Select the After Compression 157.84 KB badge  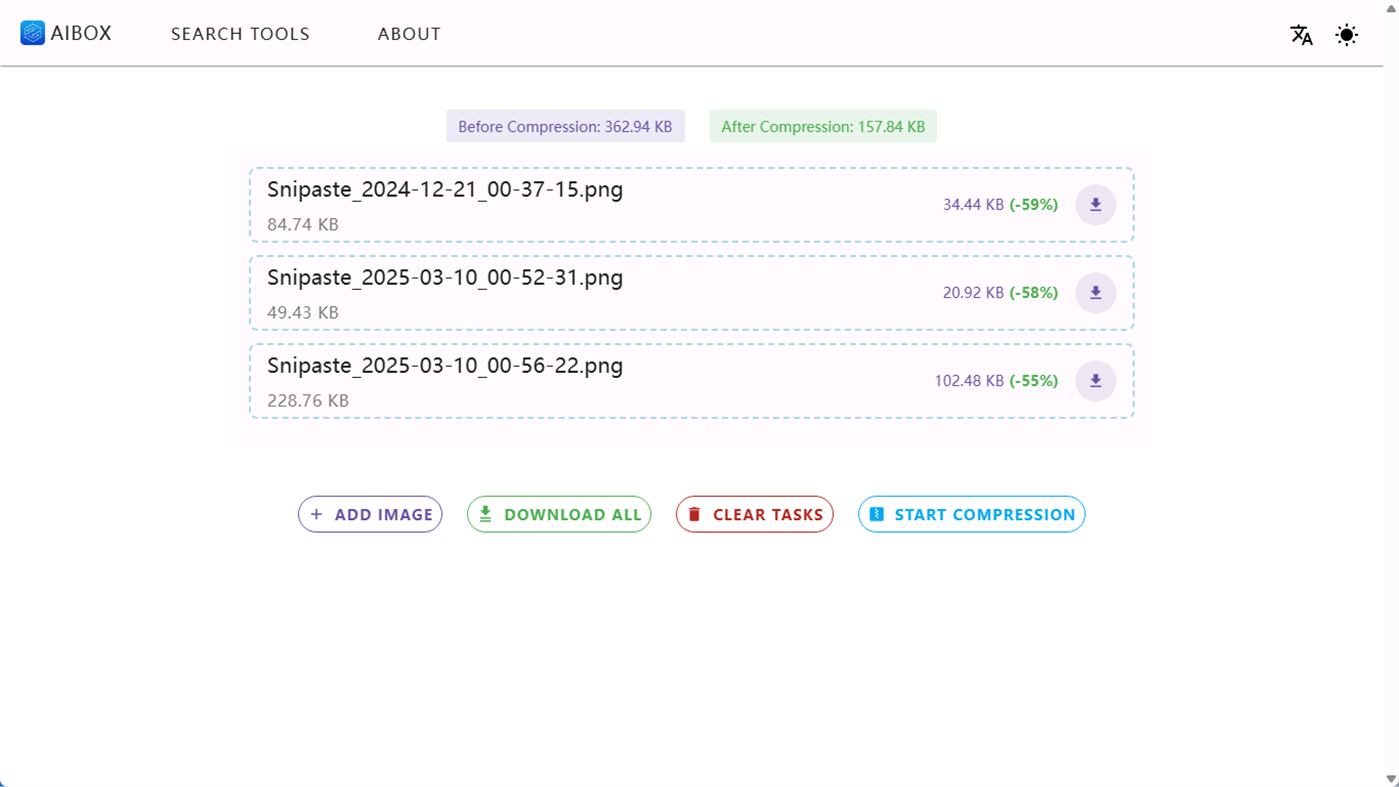[x=823, y=126]
